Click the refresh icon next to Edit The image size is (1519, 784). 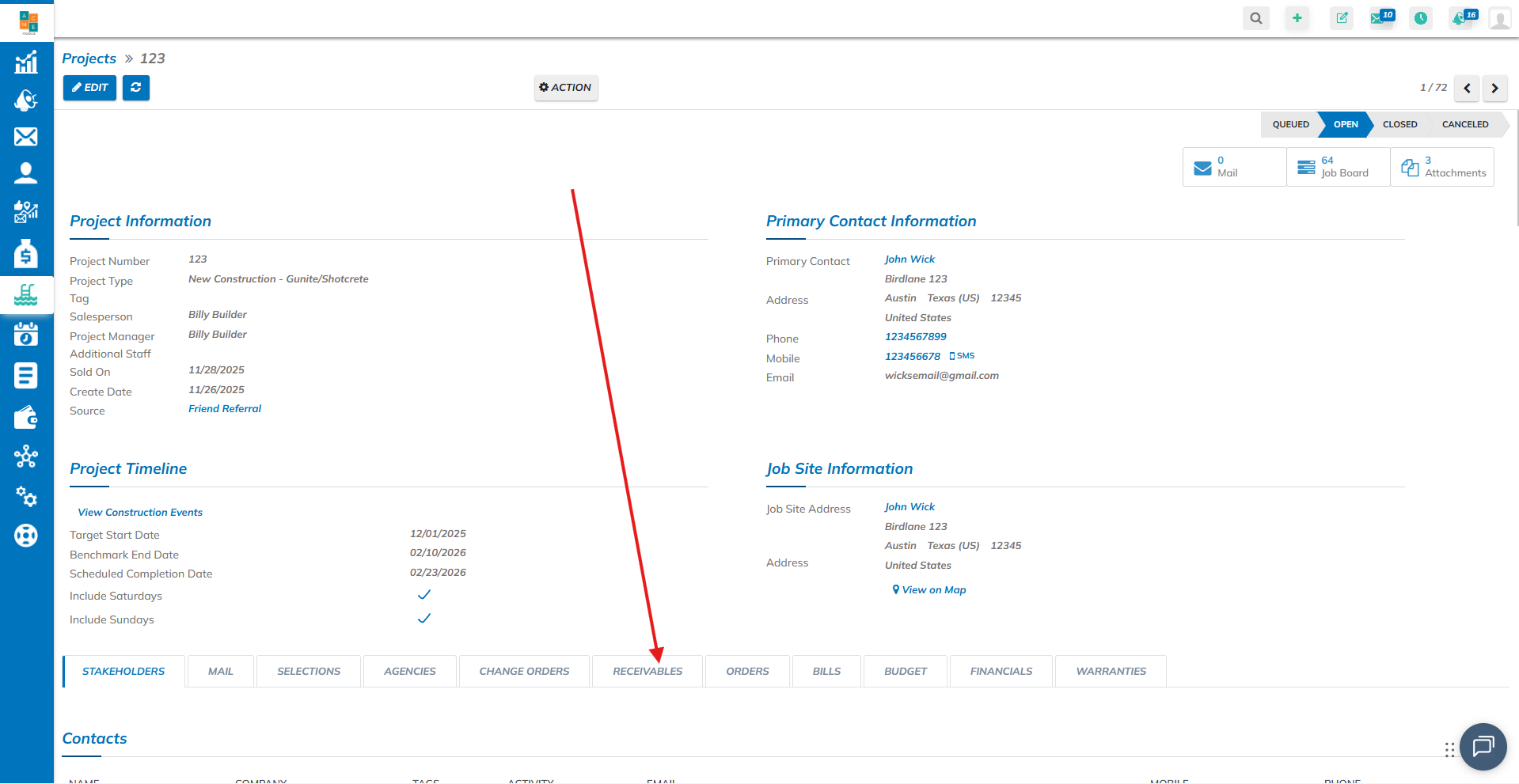tap(136, 88)
